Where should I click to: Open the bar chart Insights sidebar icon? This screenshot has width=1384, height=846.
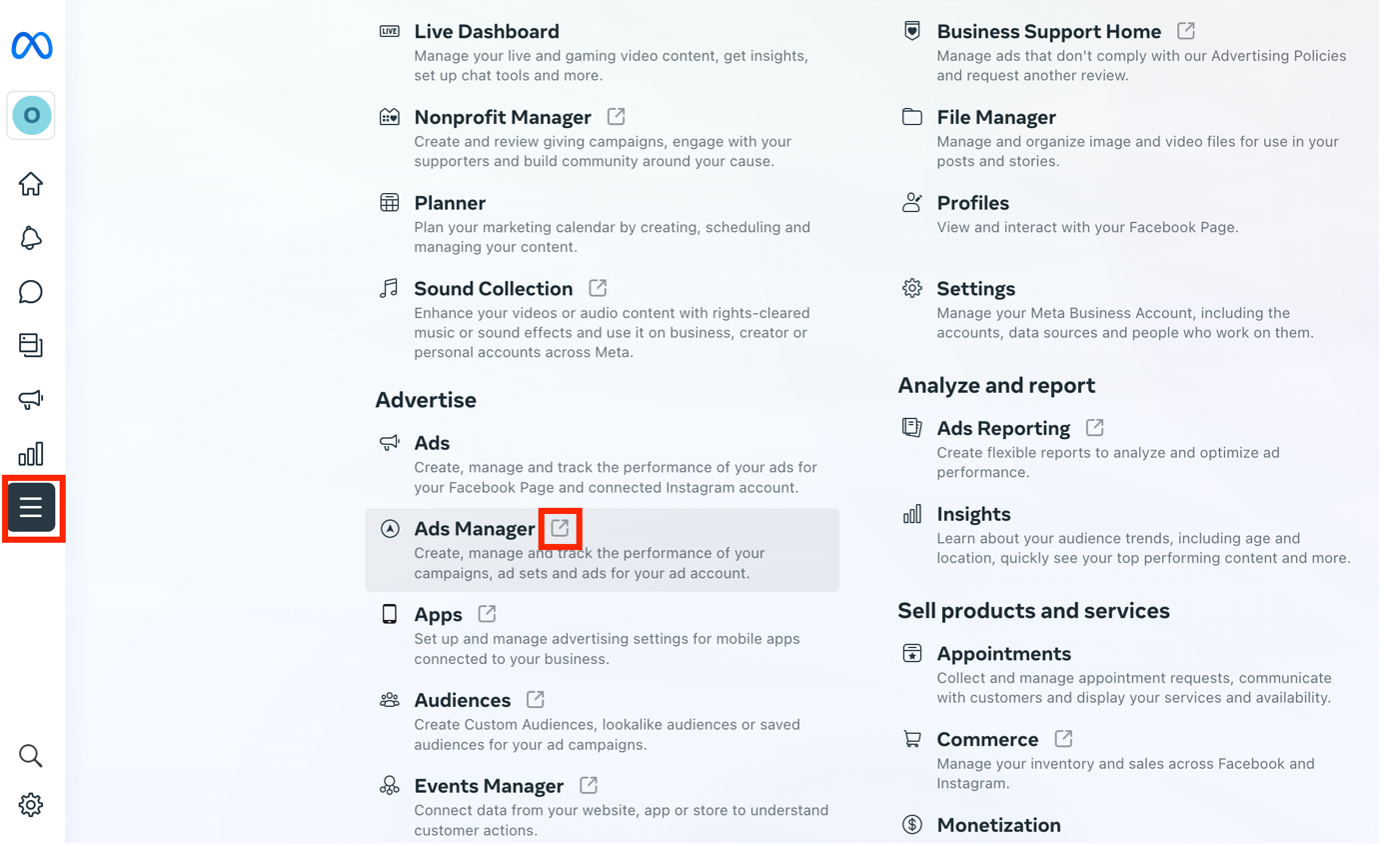point(31,454)
